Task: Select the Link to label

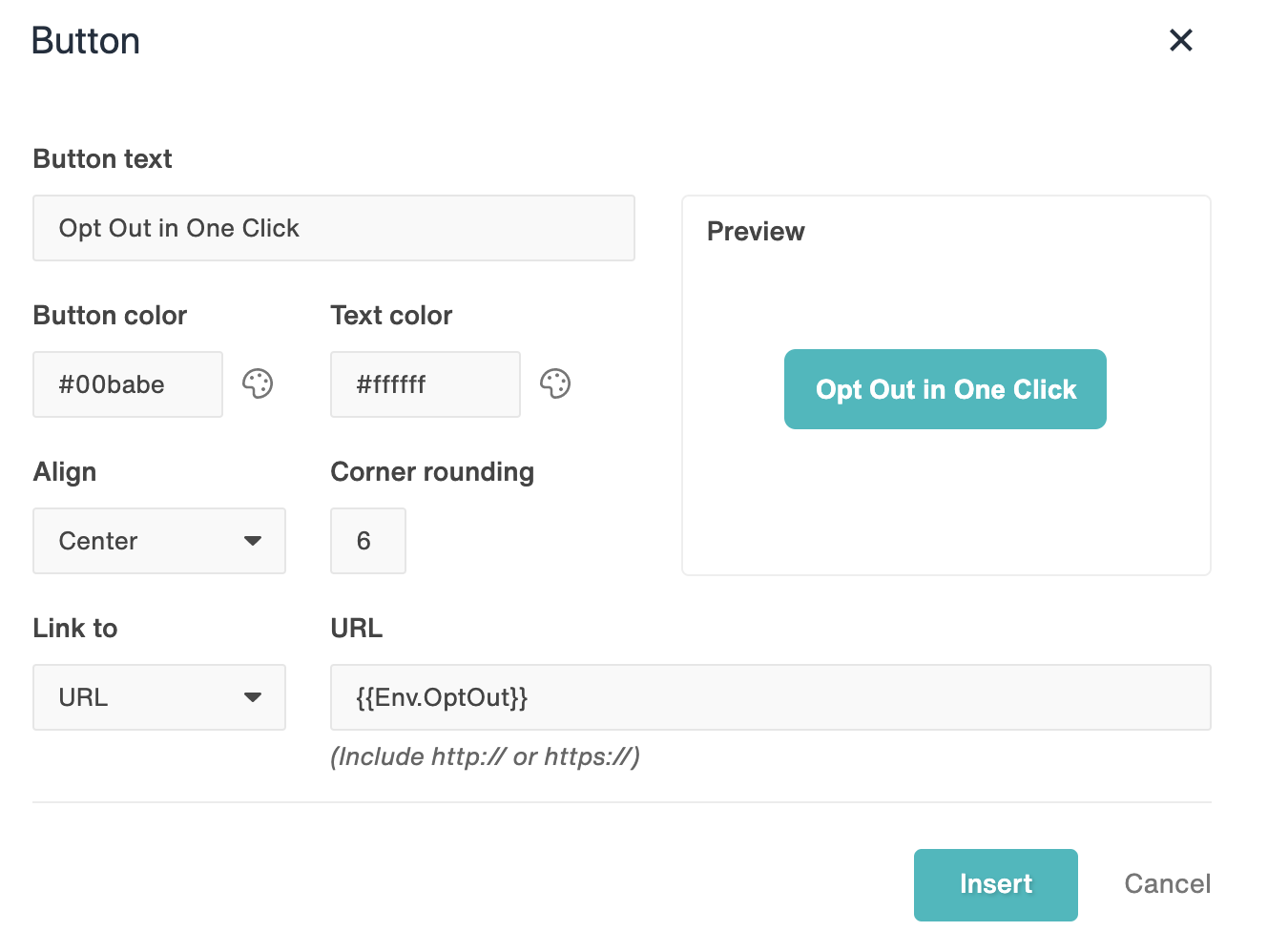Action: coord(74,628)
